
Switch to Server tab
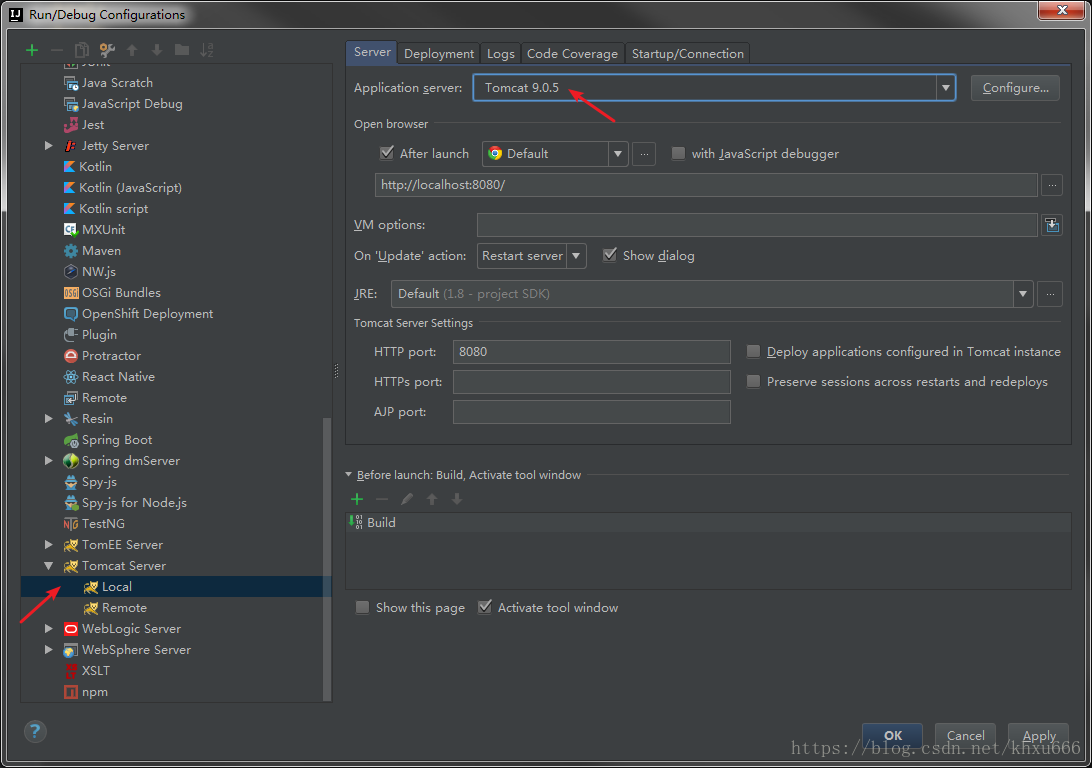[x=372, y=52]
